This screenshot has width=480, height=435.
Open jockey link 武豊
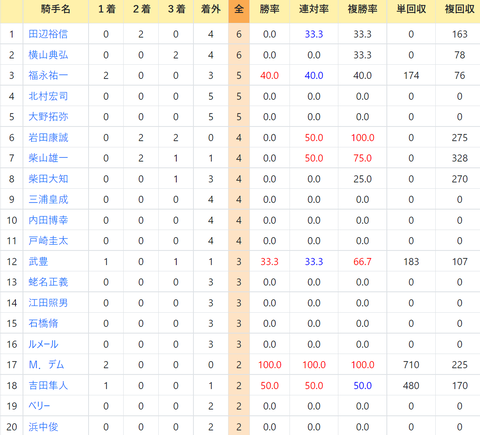[x=38, y=261]
